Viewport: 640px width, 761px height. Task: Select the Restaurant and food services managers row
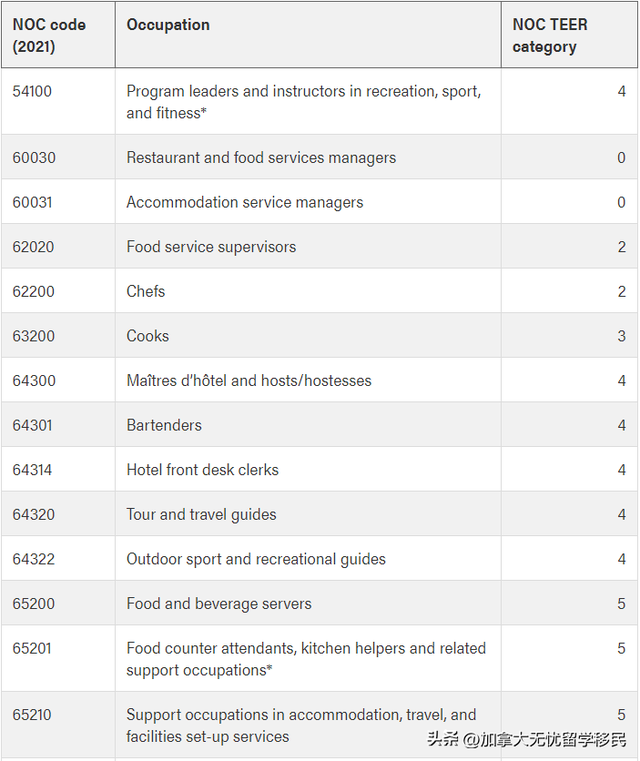click(319, 157)
